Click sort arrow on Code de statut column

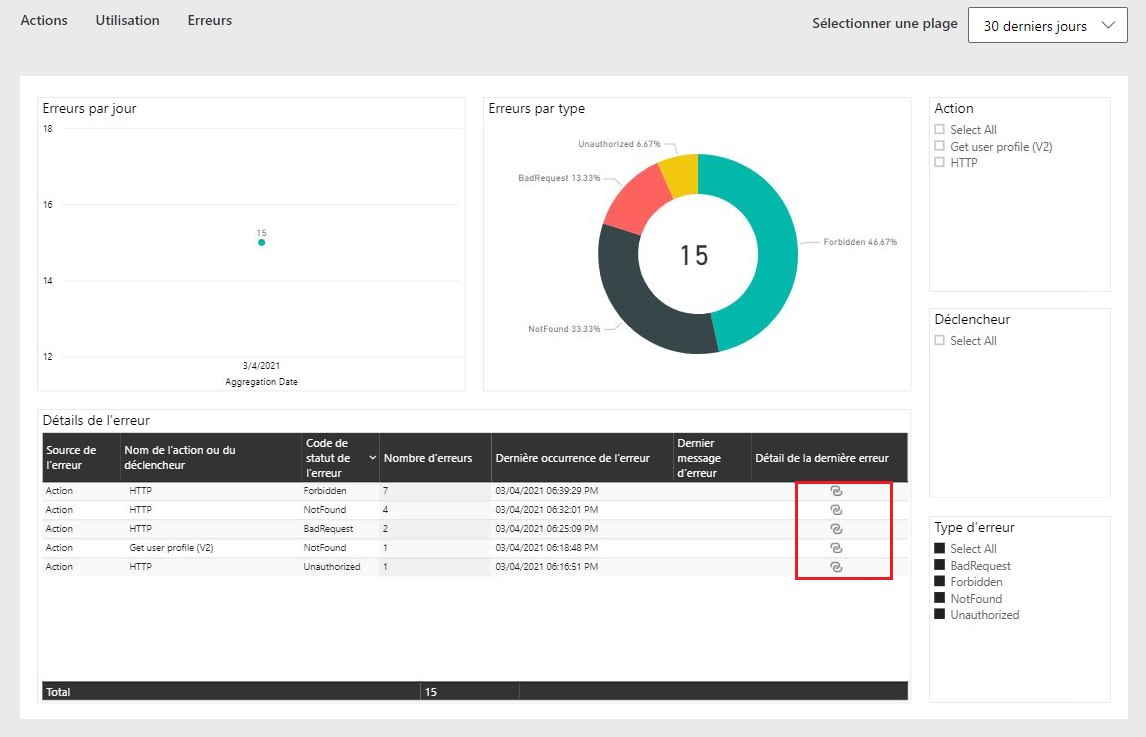[372, 458]
